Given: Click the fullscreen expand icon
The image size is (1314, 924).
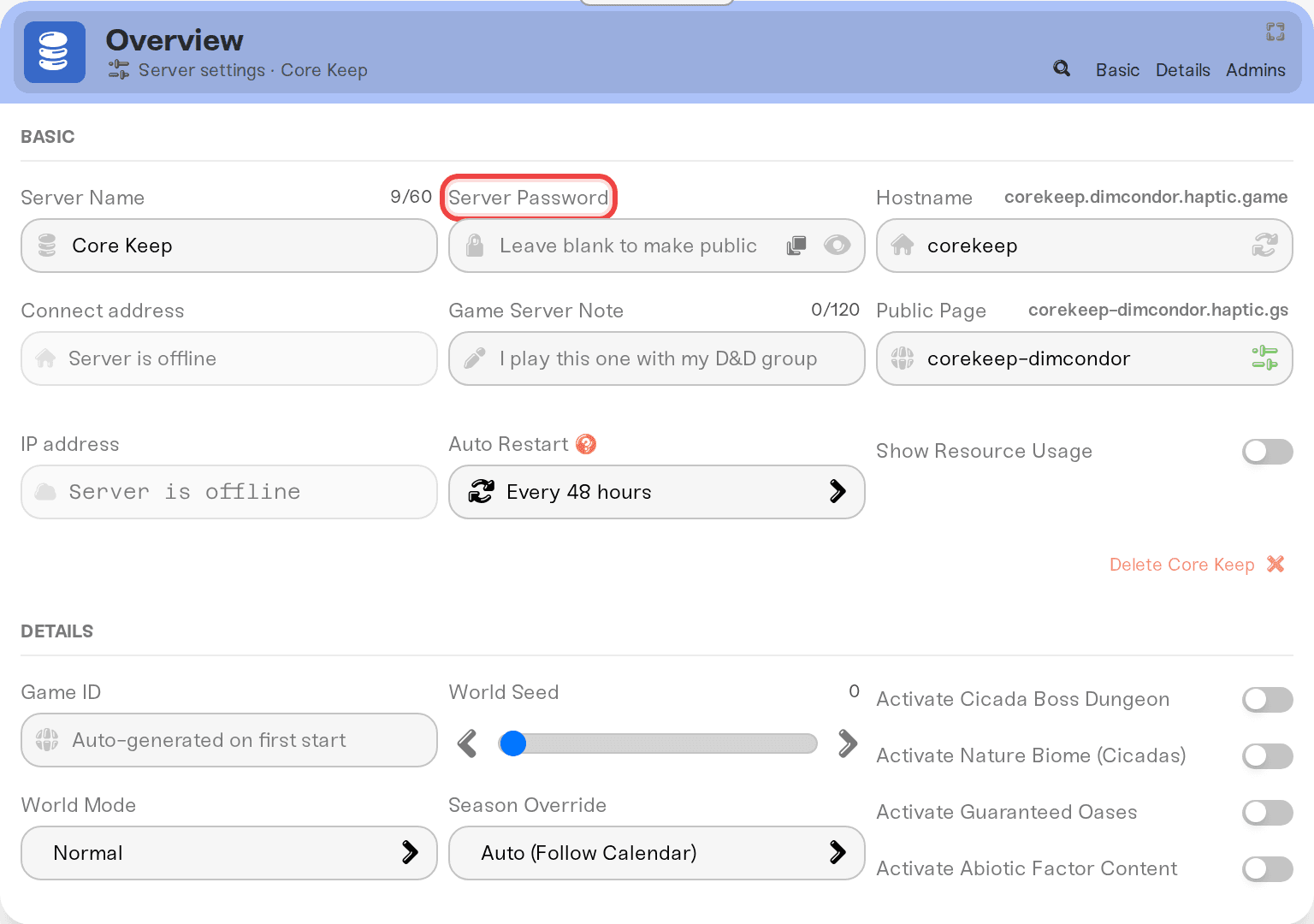Looking at the screenshot, I should pos(1276,32).
